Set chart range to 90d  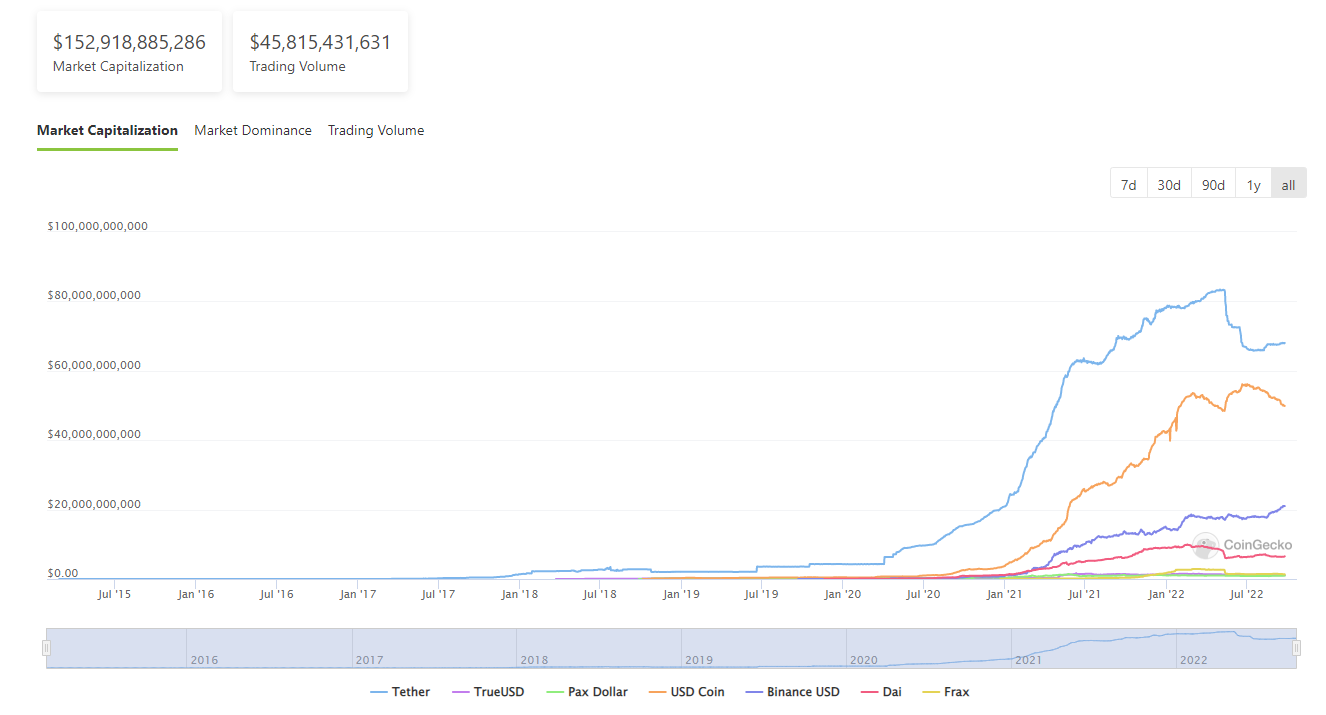pos(1213,184)
